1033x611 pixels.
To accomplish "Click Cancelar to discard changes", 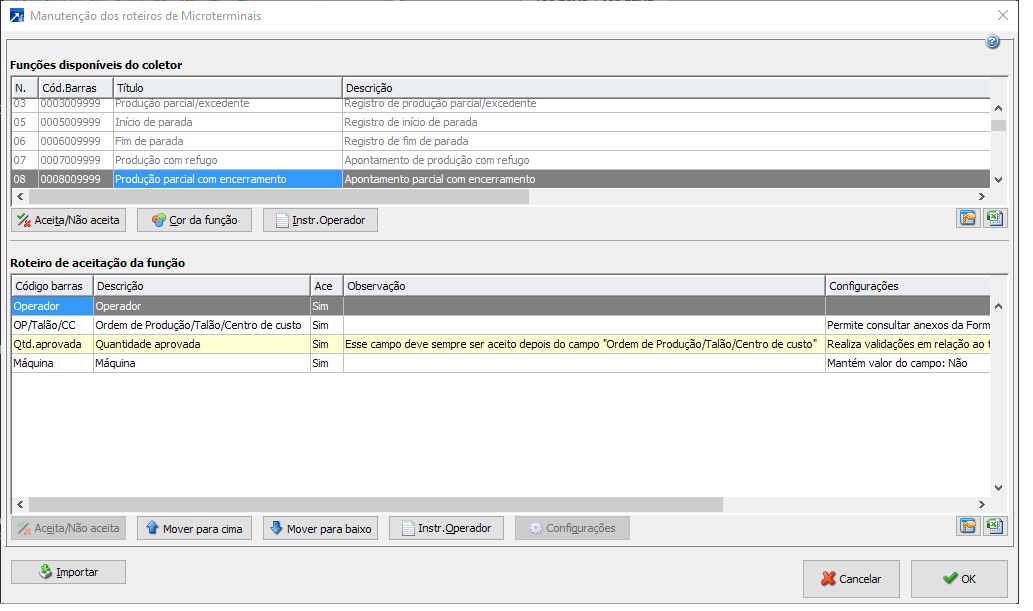I will point(851,578).
